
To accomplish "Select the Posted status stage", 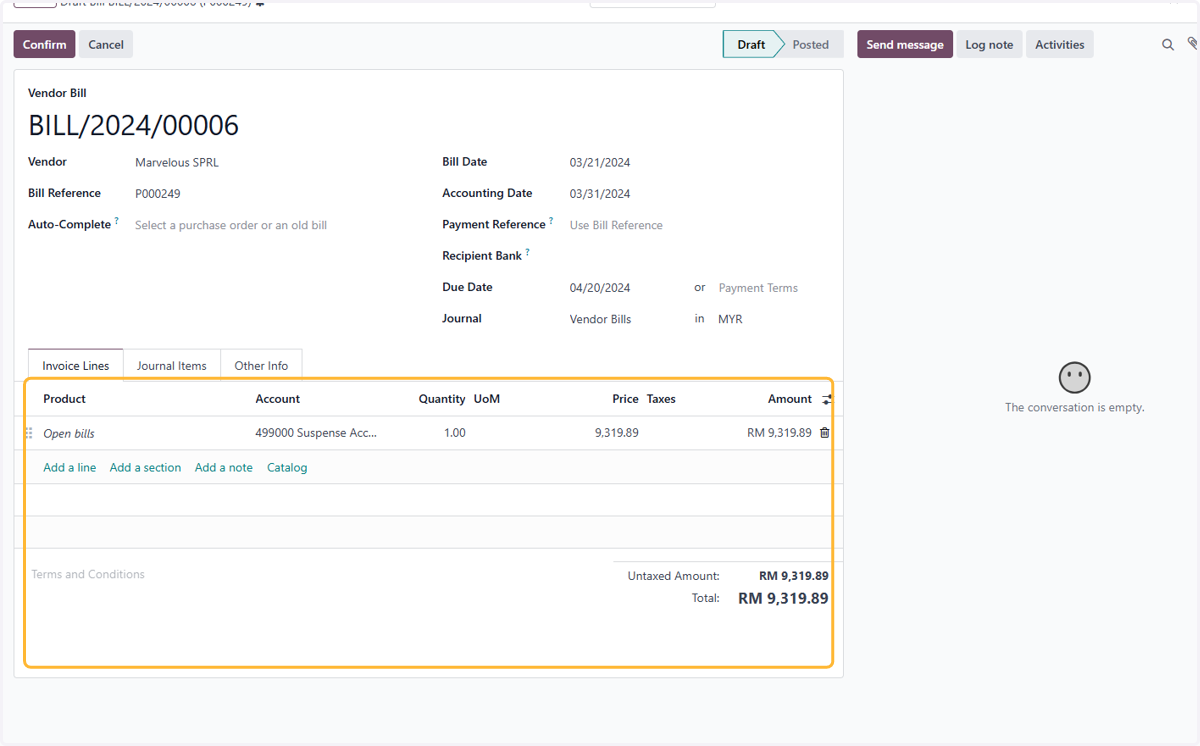I will click(811, 44).
